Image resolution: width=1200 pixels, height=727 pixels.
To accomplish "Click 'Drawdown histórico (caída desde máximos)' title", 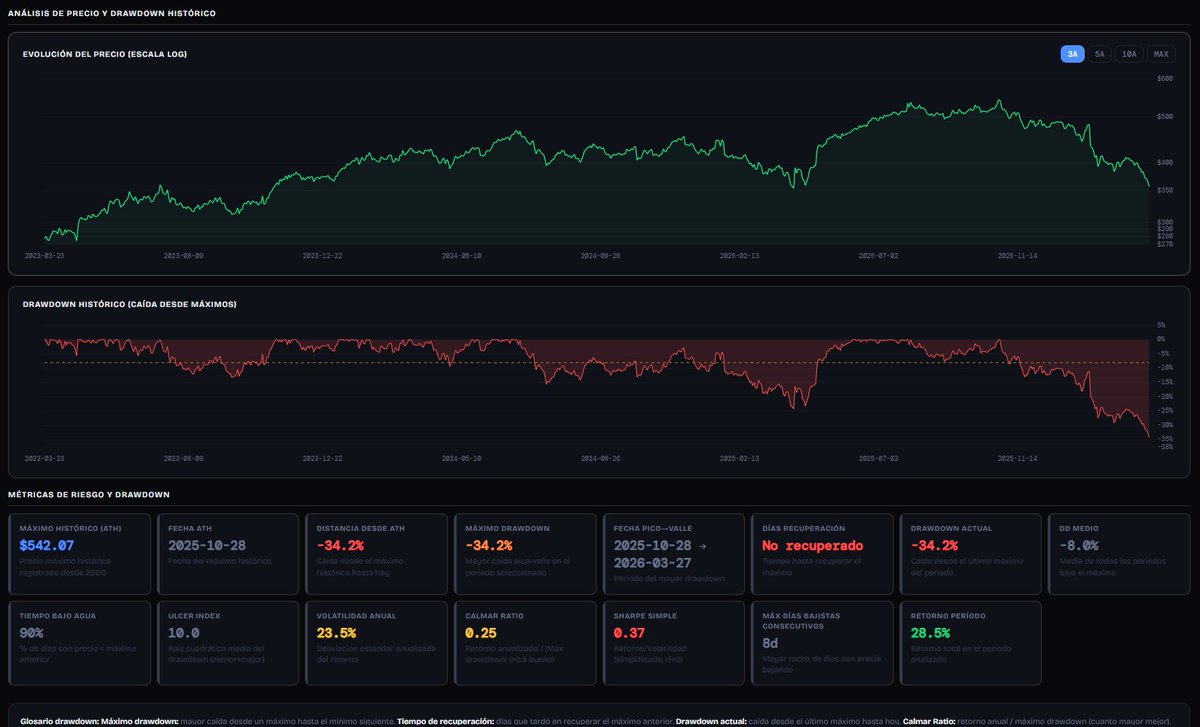I will (x=130, y=303).
